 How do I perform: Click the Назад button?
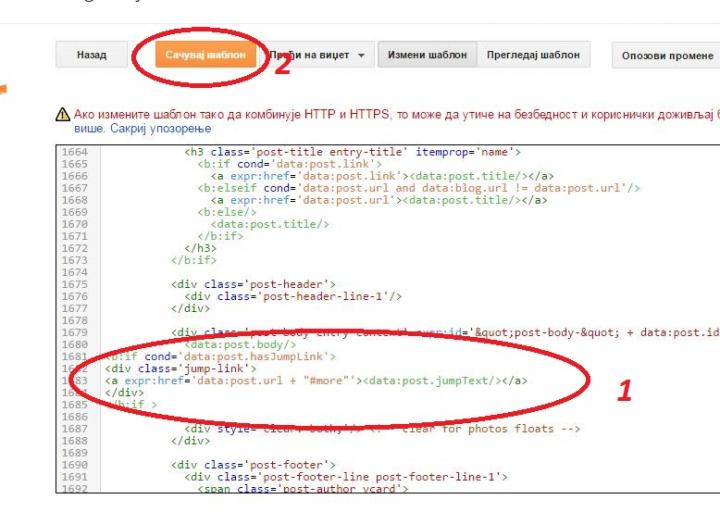[91, 55]
